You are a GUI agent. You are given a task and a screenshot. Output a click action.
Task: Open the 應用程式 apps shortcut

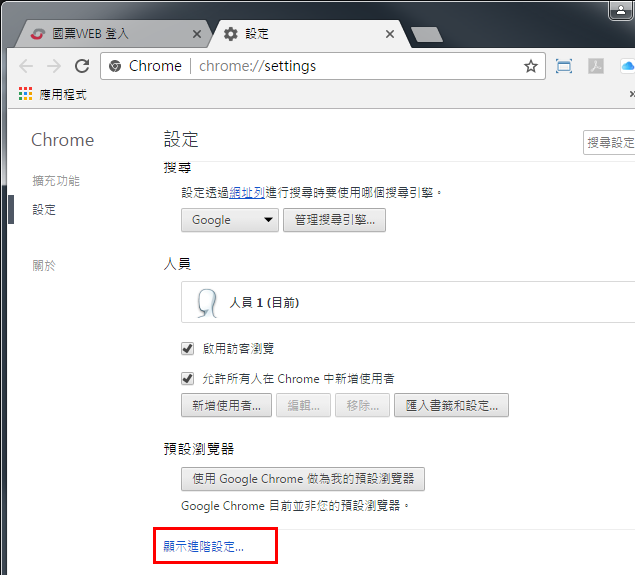click(x=53, y=94)
